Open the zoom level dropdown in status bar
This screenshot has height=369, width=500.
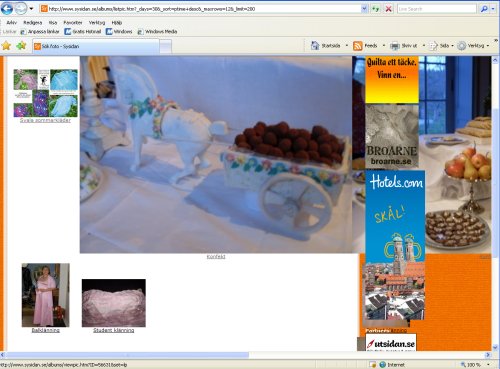tap(488, 365)
